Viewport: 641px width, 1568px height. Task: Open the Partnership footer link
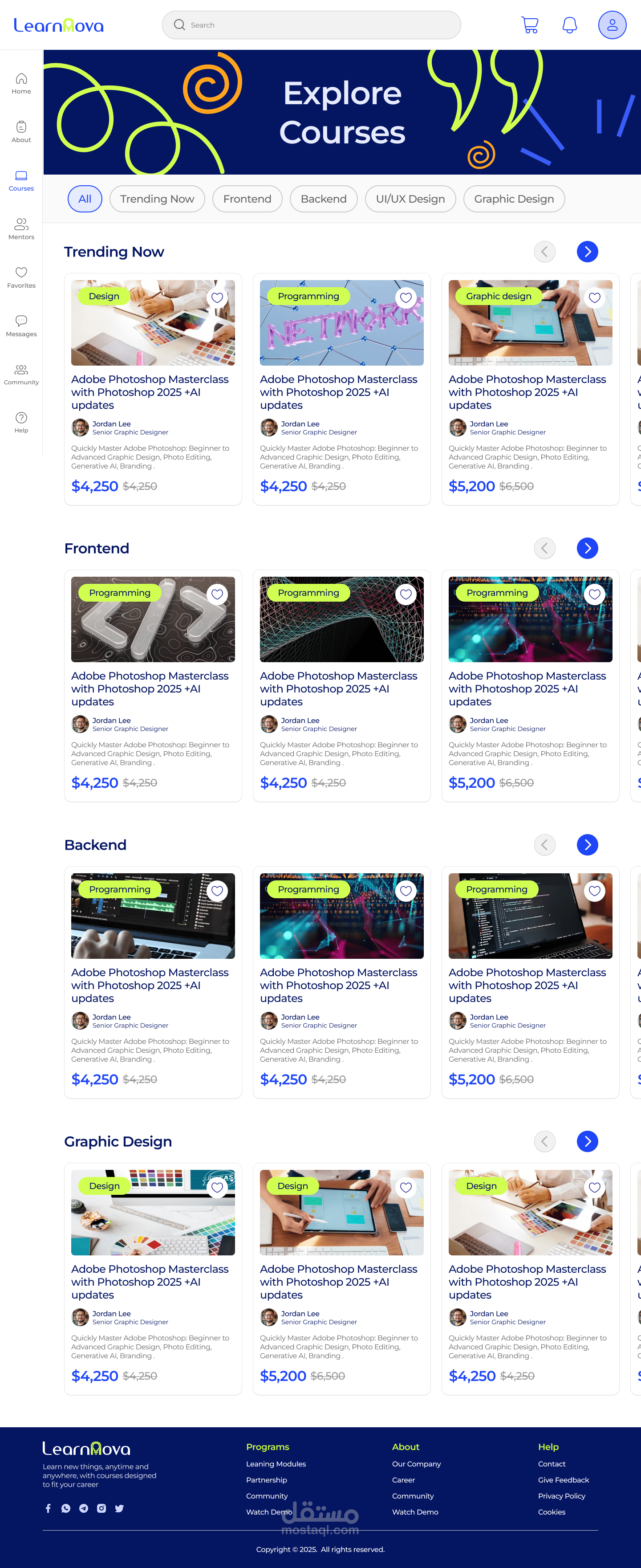(x=266, y=1480)
